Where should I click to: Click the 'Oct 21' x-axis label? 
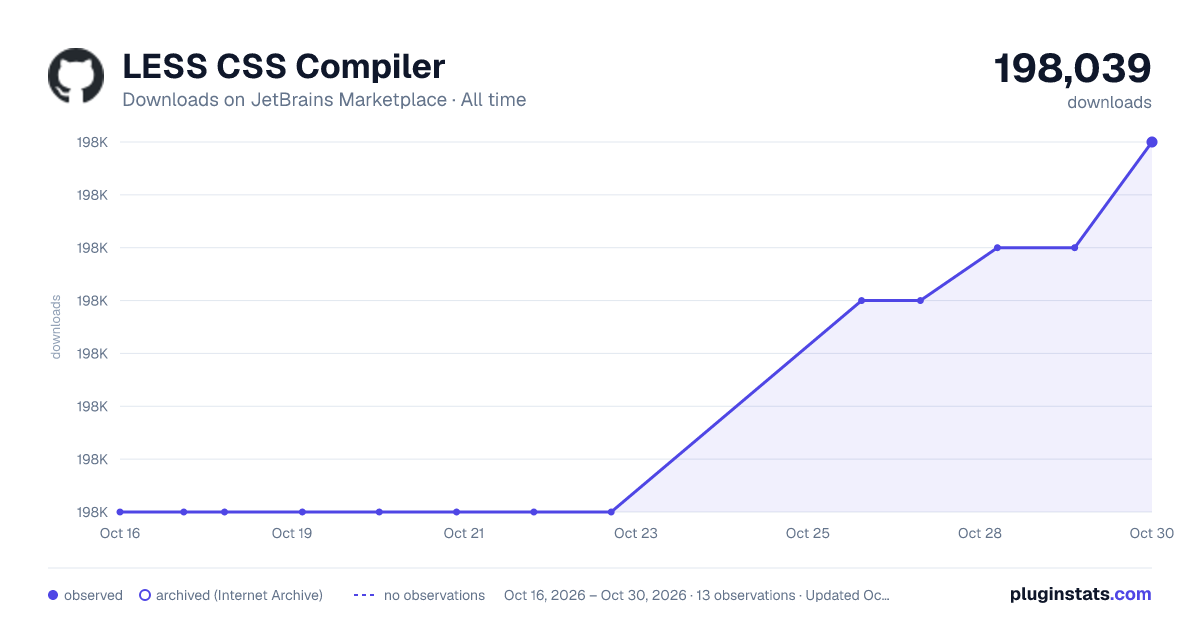464,533
